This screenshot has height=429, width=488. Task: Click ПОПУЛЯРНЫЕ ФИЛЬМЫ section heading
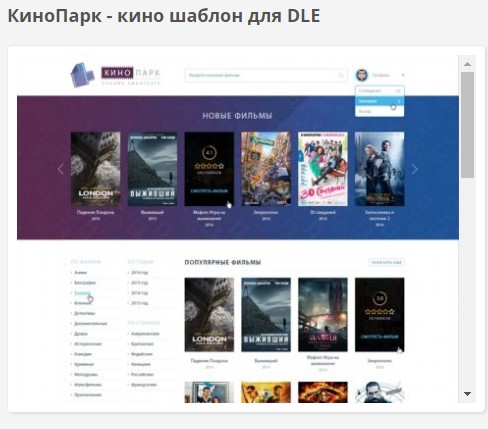point(223,262)
